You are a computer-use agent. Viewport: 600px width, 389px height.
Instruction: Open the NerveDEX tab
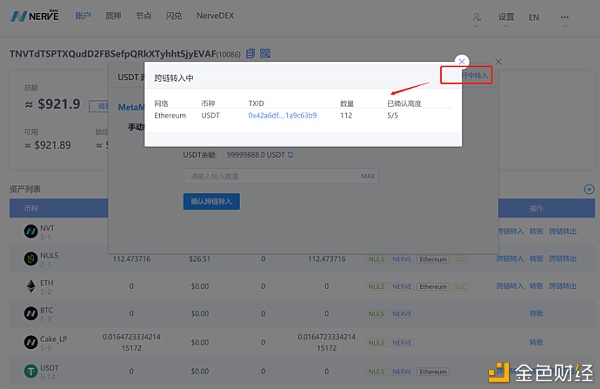215,16
